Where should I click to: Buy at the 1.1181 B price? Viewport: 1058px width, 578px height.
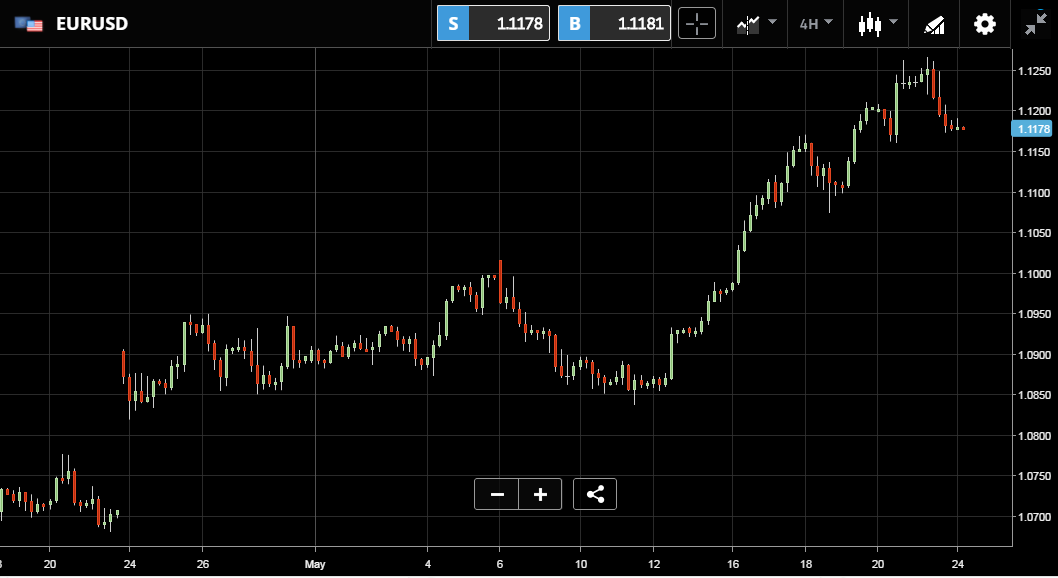pyautogui.click(x=614, y=24)
